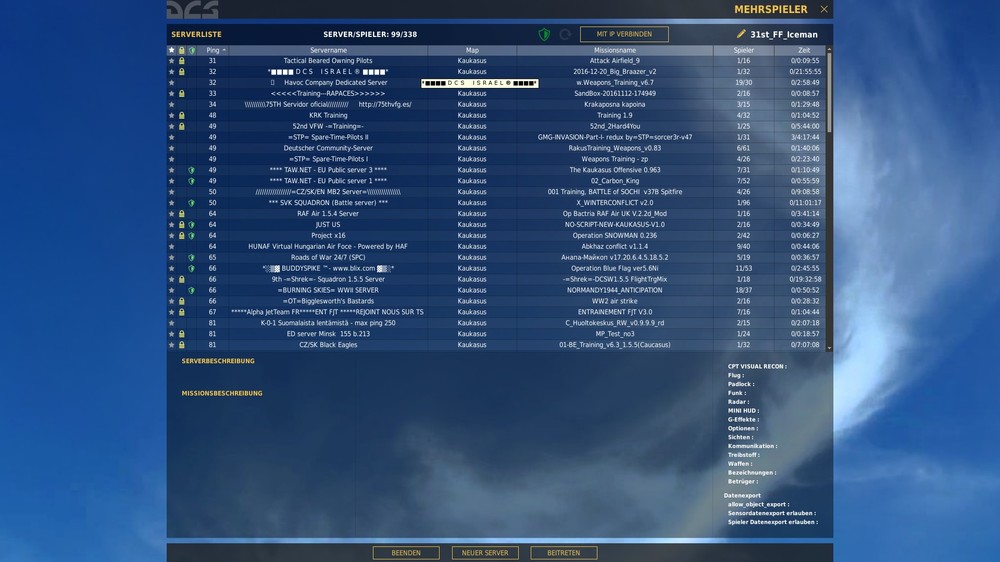1000x562 pixels.
Task: Sort list by Spieler column header
Action: 744,50
